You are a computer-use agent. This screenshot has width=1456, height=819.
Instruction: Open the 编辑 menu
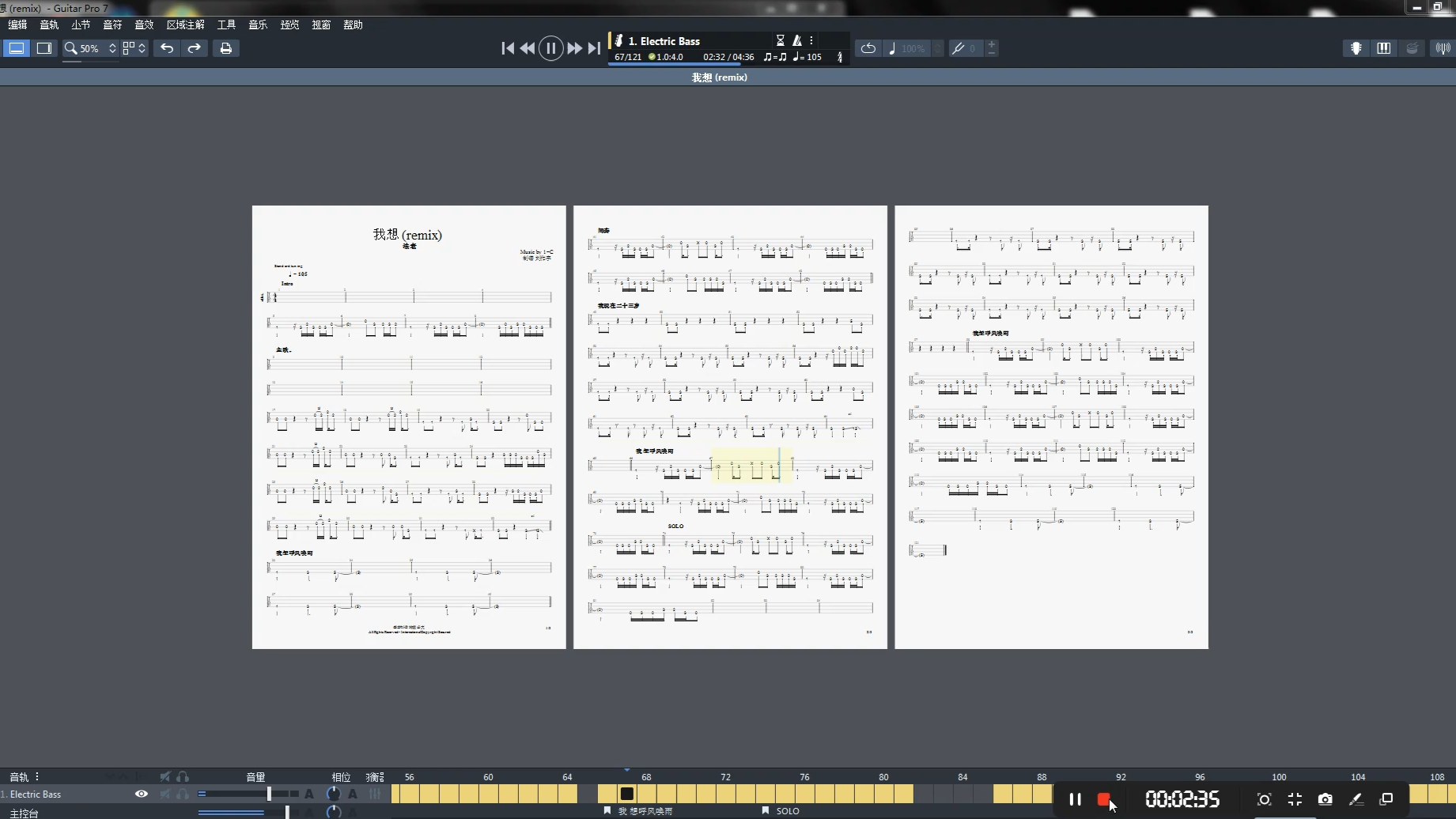[17, 25]
